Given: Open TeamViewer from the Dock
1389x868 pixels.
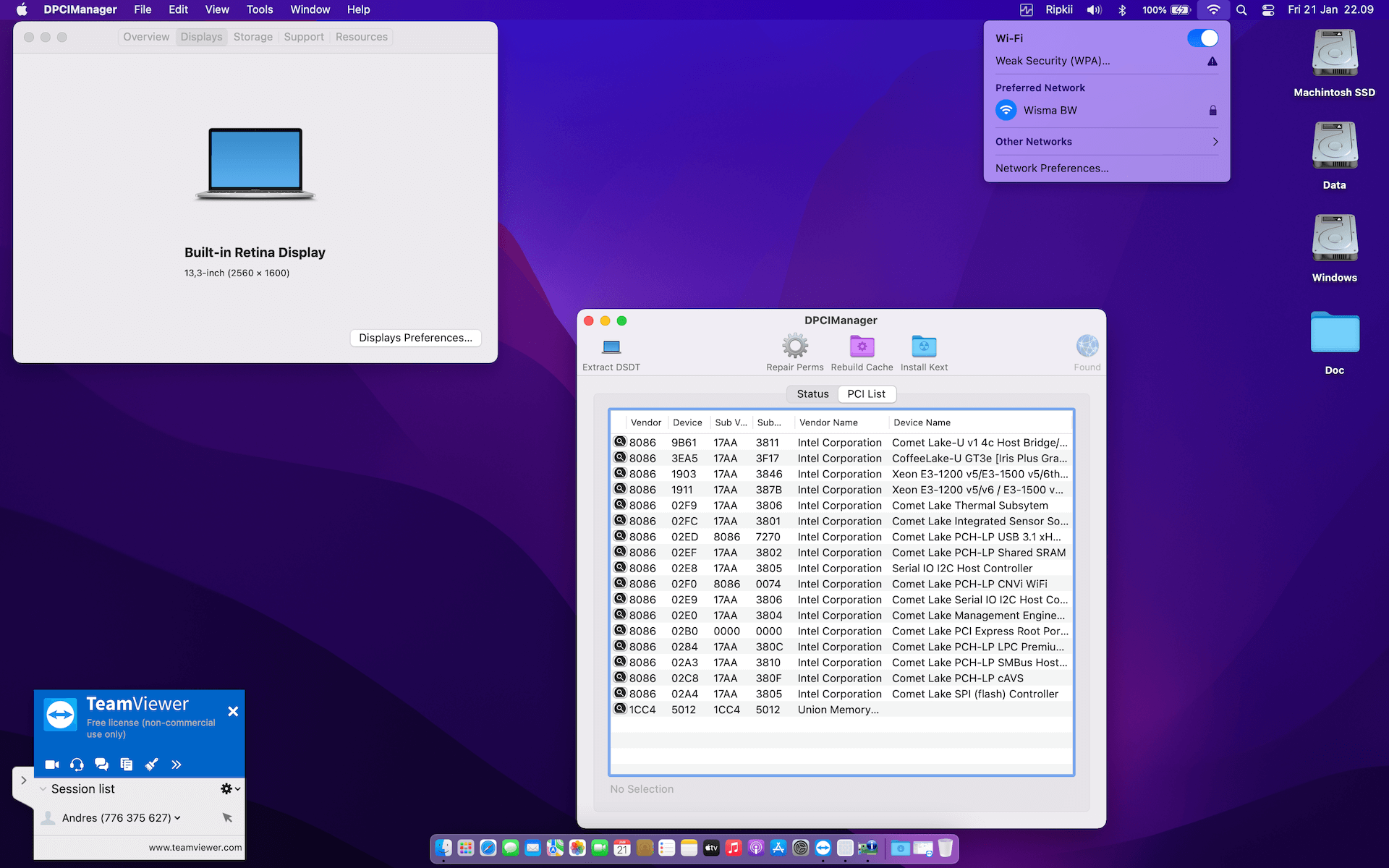Looking at the screenshot, I should point(823,848).
